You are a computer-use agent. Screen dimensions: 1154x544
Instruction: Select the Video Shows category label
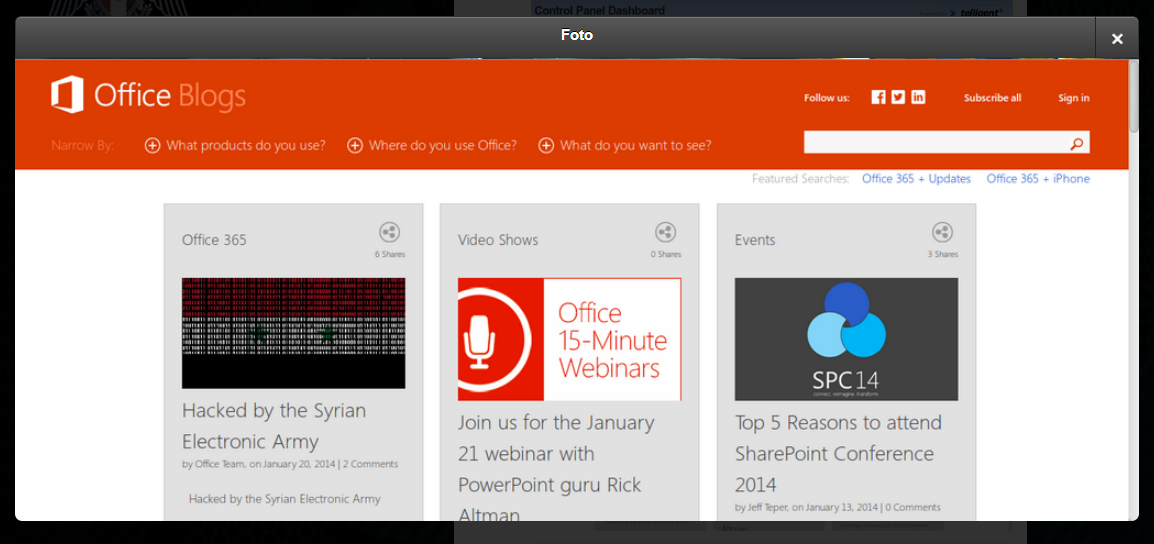[x=498, y=240]
